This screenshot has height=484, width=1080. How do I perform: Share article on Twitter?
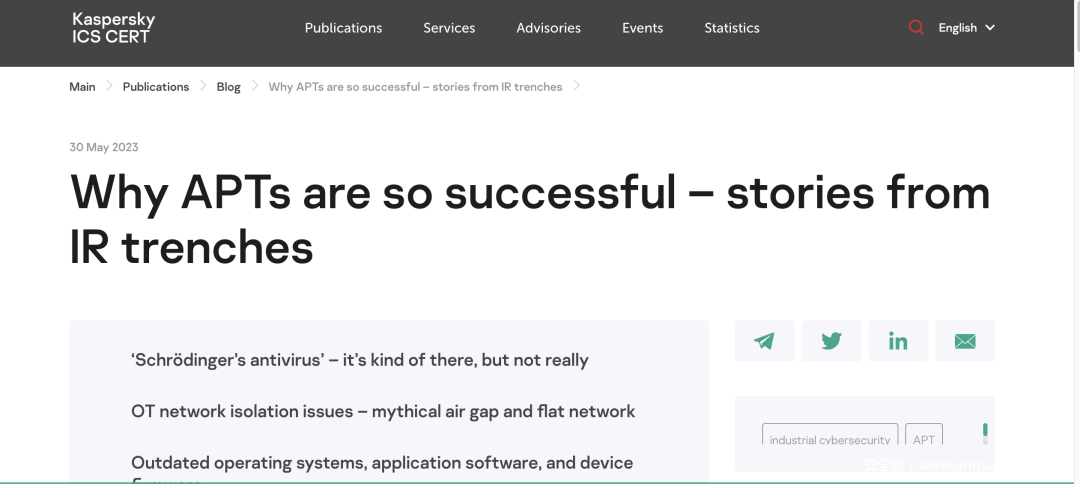pyautogui.click(x=831, y=341)
